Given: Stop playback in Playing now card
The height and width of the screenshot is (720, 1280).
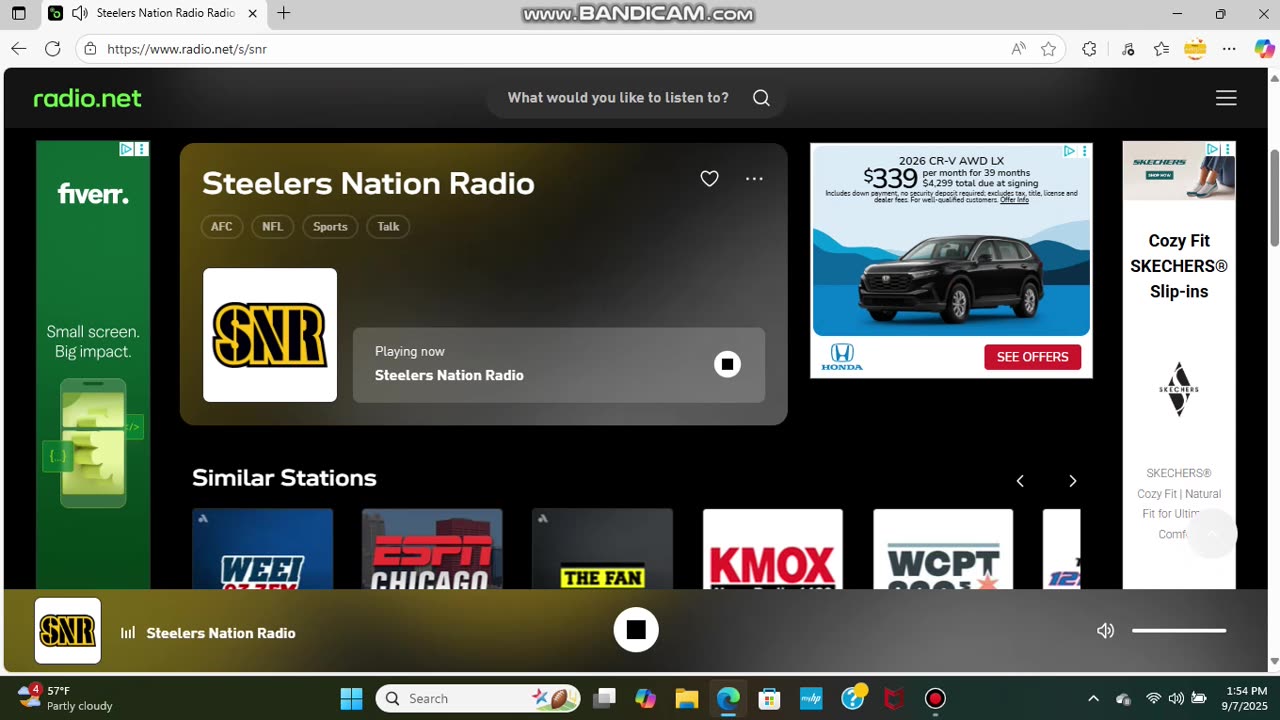Looking at the screenshot, I should point(727,365).
